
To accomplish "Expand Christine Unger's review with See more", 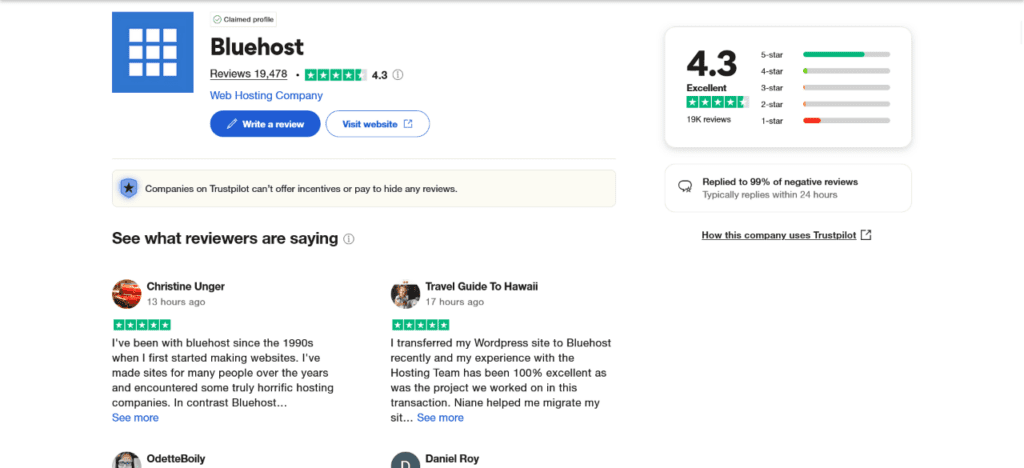I will [x=135, y=418].
